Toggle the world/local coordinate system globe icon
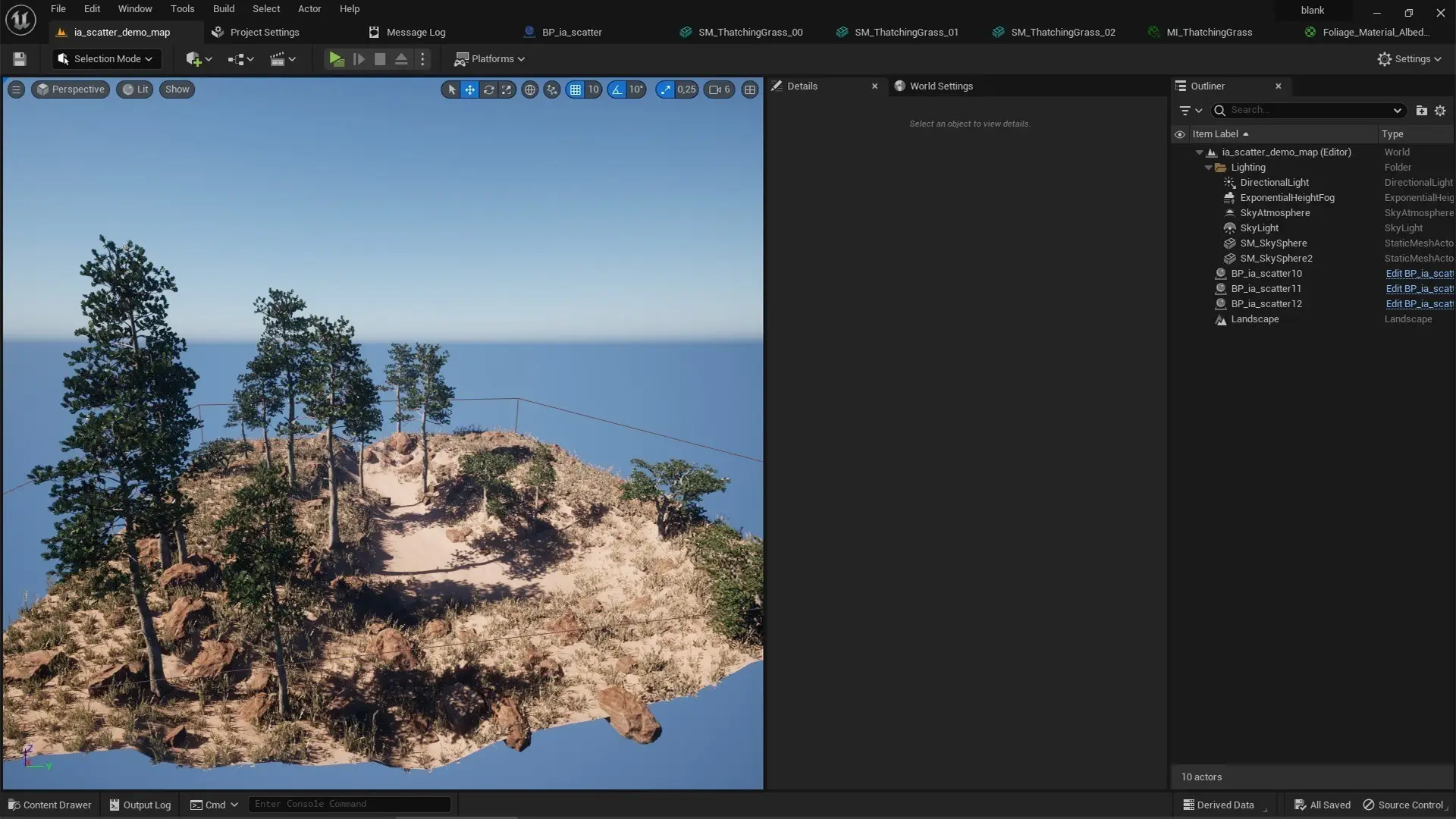Screen dimensions: 1456x819 pyautogui.click(x=530, y=89)
